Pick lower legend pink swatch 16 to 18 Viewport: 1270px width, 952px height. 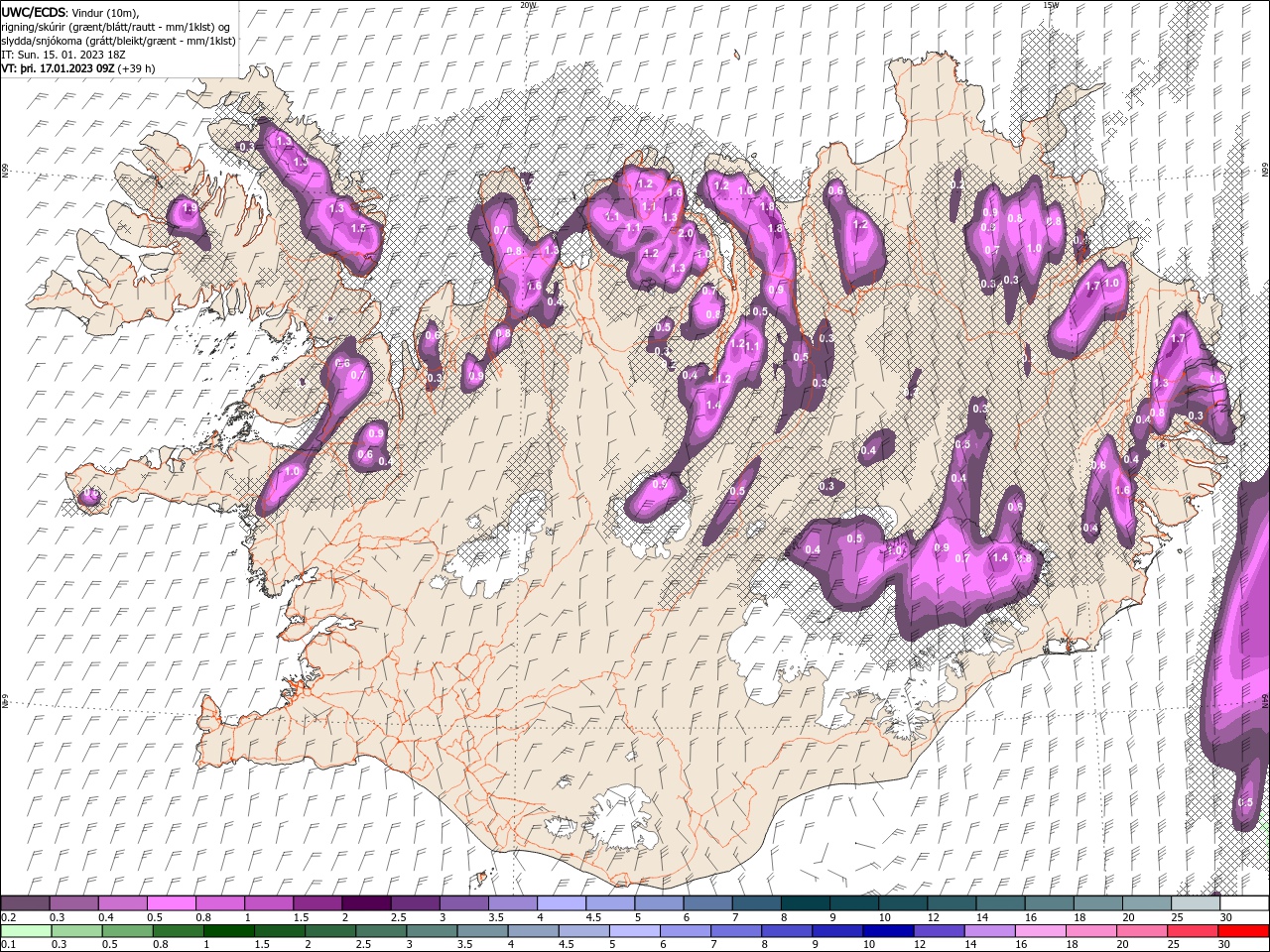(1041, 931)
